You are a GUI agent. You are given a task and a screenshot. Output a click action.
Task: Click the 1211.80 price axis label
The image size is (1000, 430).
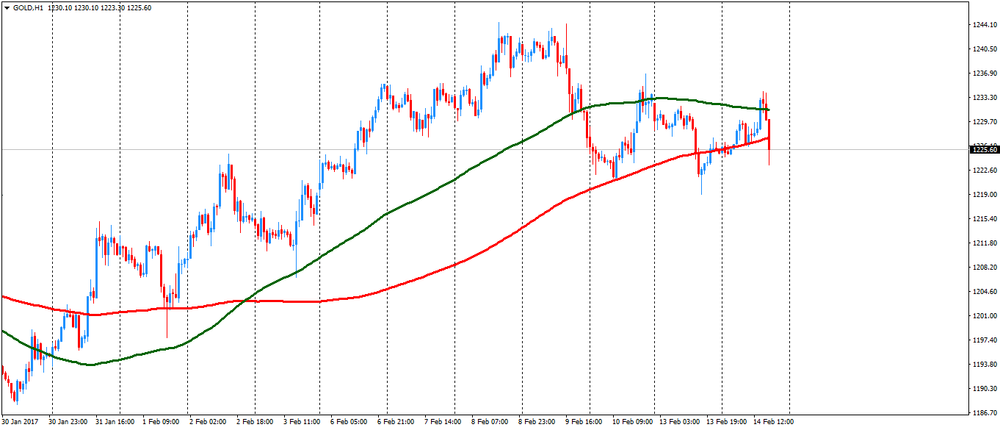pyautogui.click(x=985, y=244)
